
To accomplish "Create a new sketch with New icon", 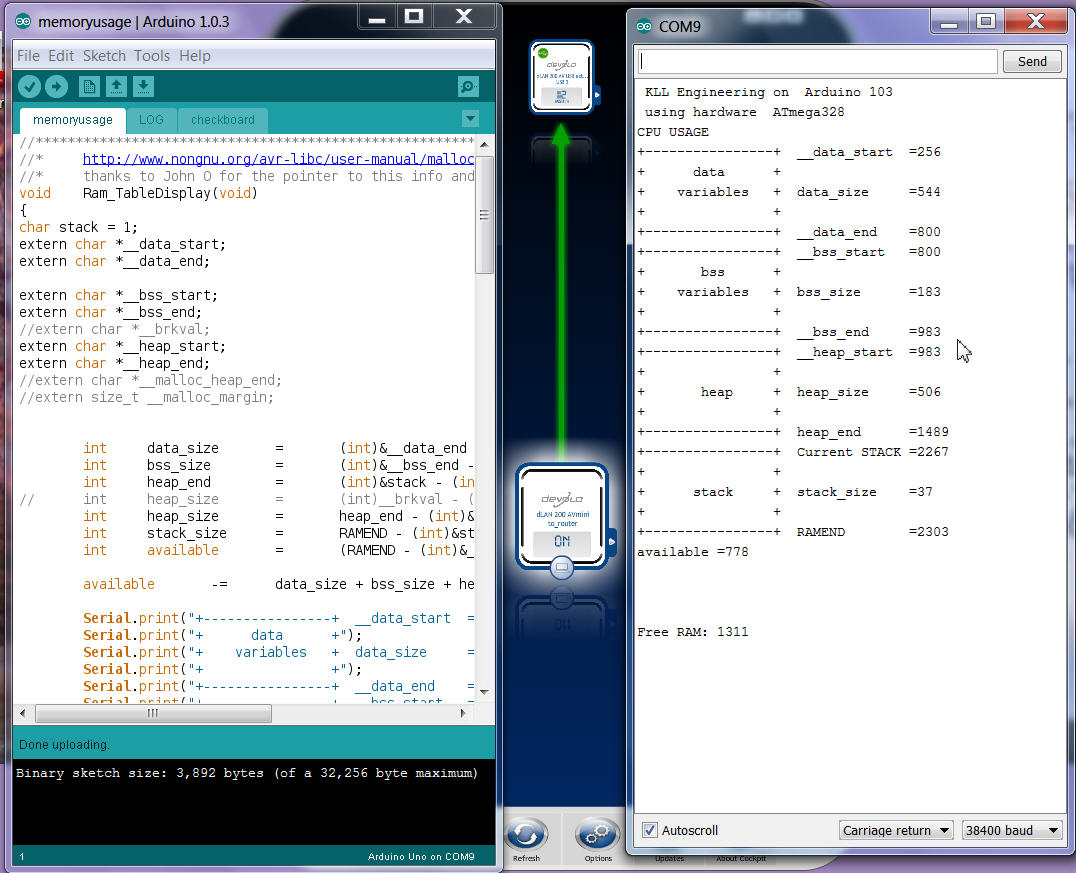I will click(x=90, y=87).
